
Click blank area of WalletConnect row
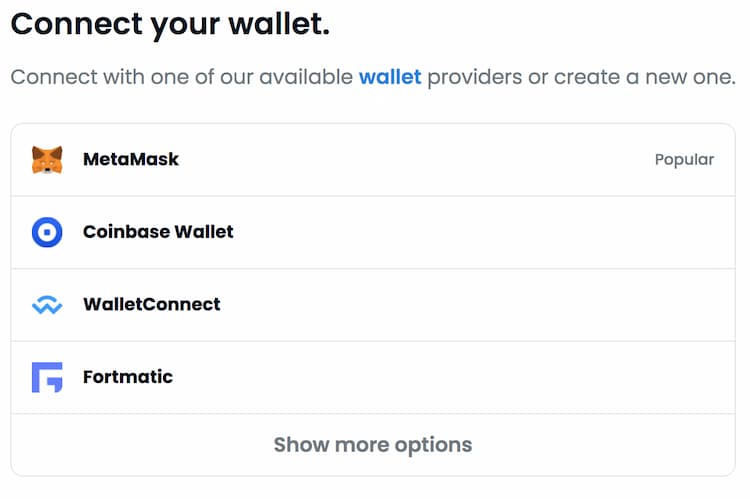478,305
